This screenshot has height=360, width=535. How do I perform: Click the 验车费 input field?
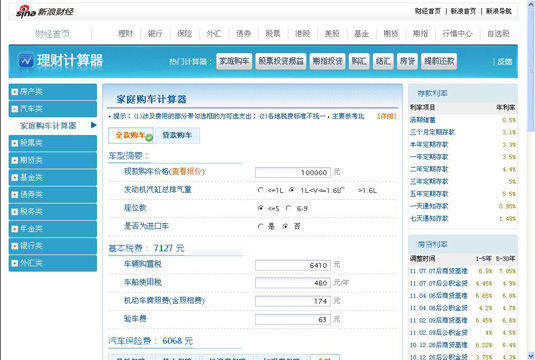click(x=293, y=319)
